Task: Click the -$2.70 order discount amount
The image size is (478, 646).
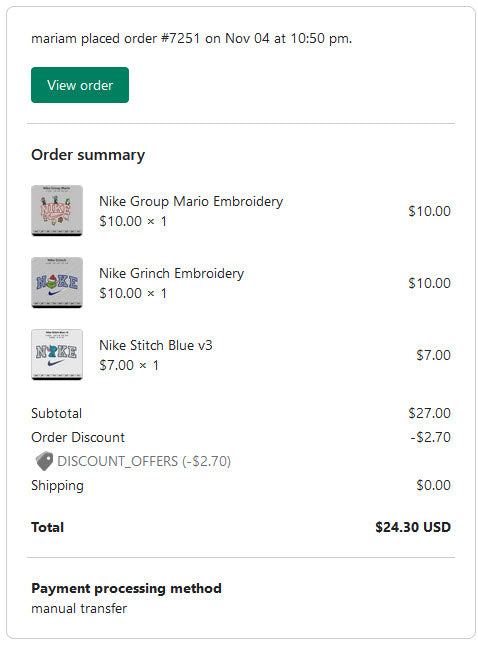Action: (430, 437)
